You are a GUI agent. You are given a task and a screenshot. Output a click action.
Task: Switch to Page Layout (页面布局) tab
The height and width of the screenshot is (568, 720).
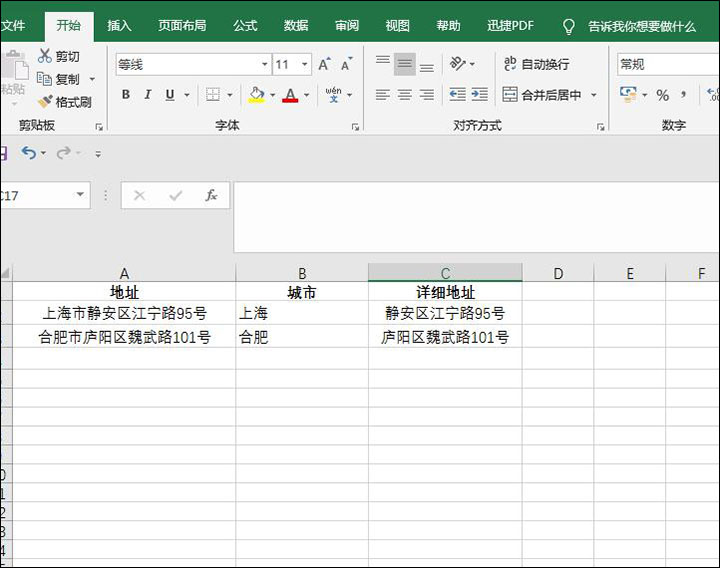click(182, 26)
